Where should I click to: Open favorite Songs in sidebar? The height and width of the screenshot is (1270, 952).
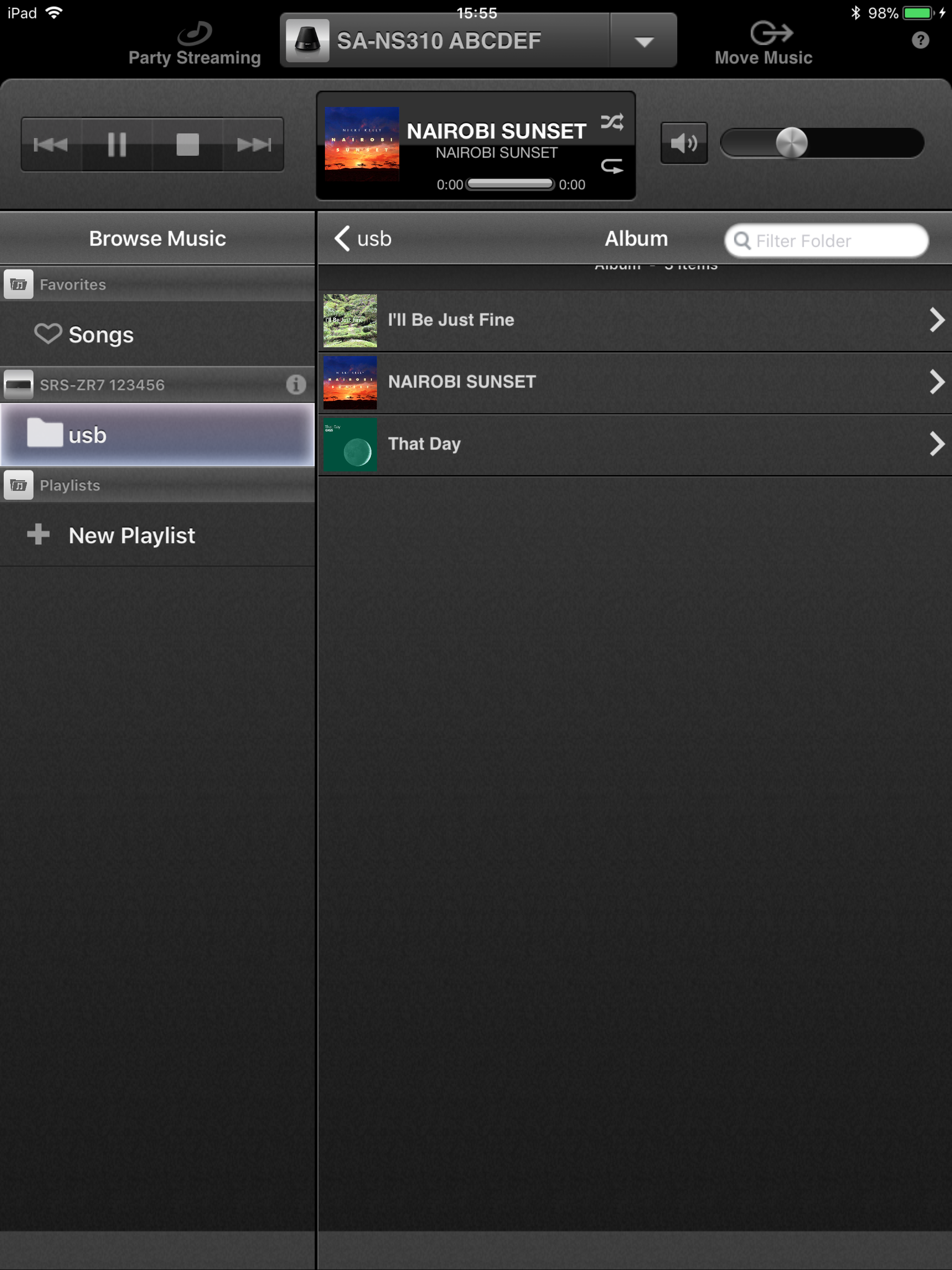(100, 335)
